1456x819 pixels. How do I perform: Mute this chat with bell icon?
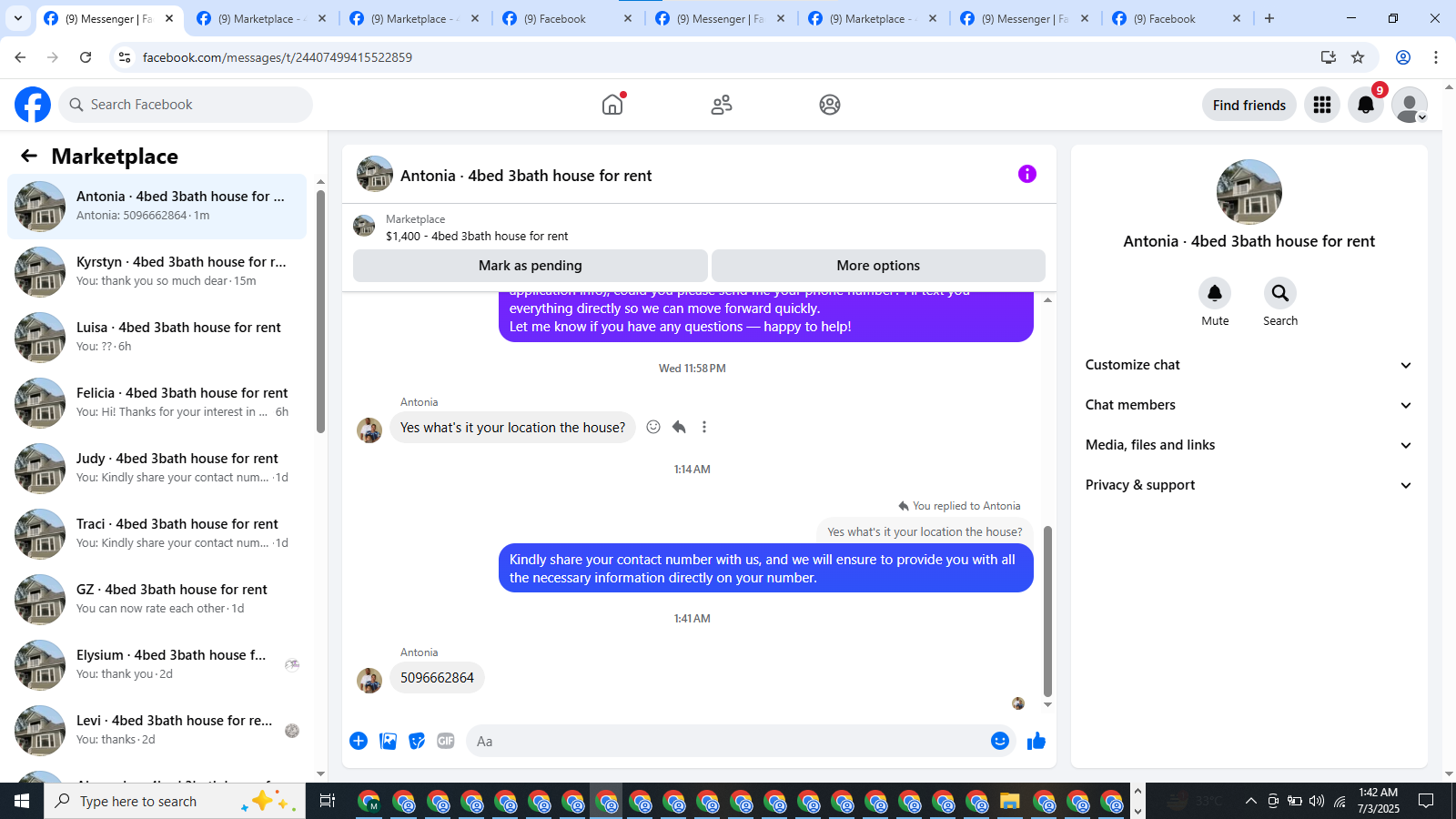coord(1215,293)
